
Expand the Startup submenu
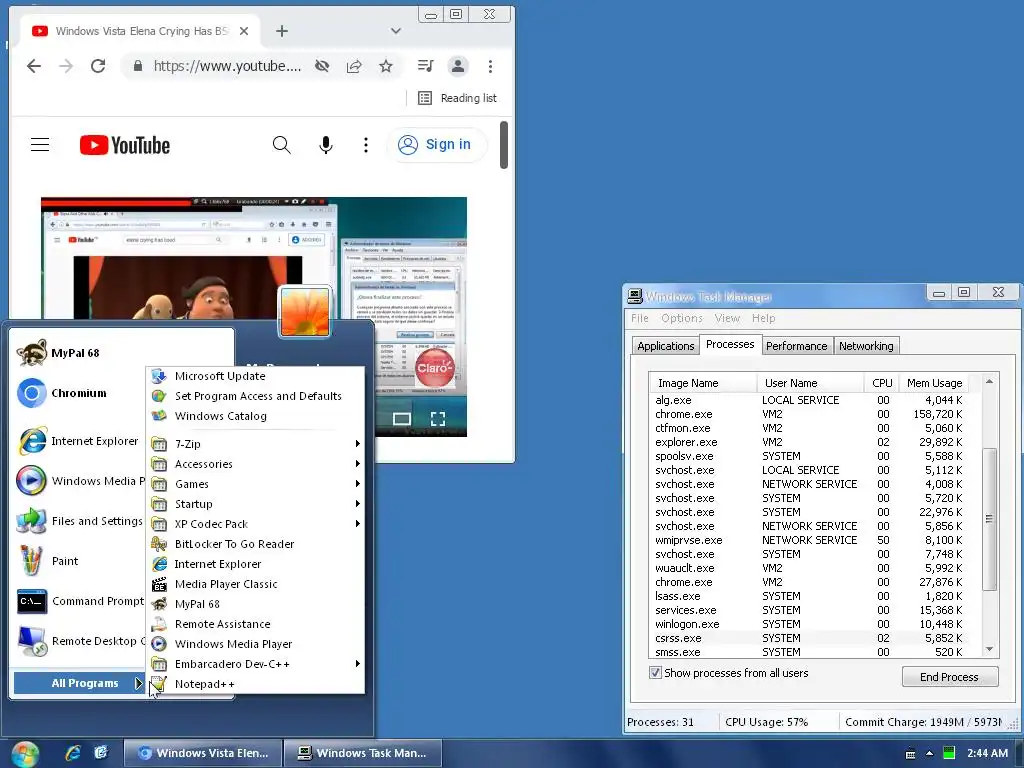[x=255, y=504]
